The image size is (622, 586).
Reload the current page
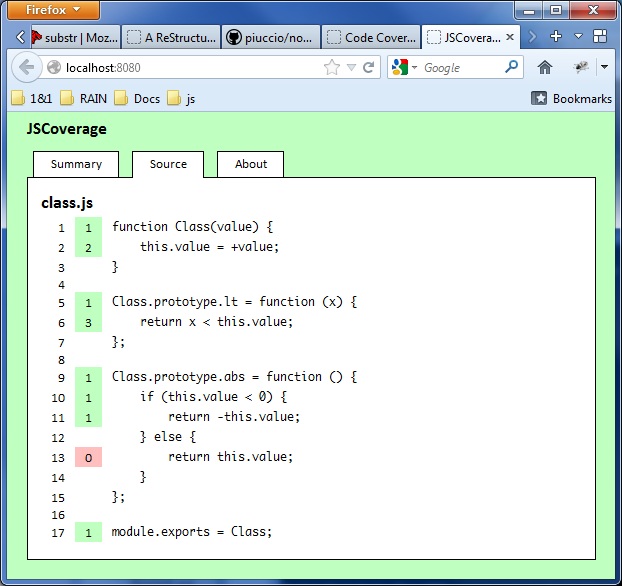click(x=369, y=67)
